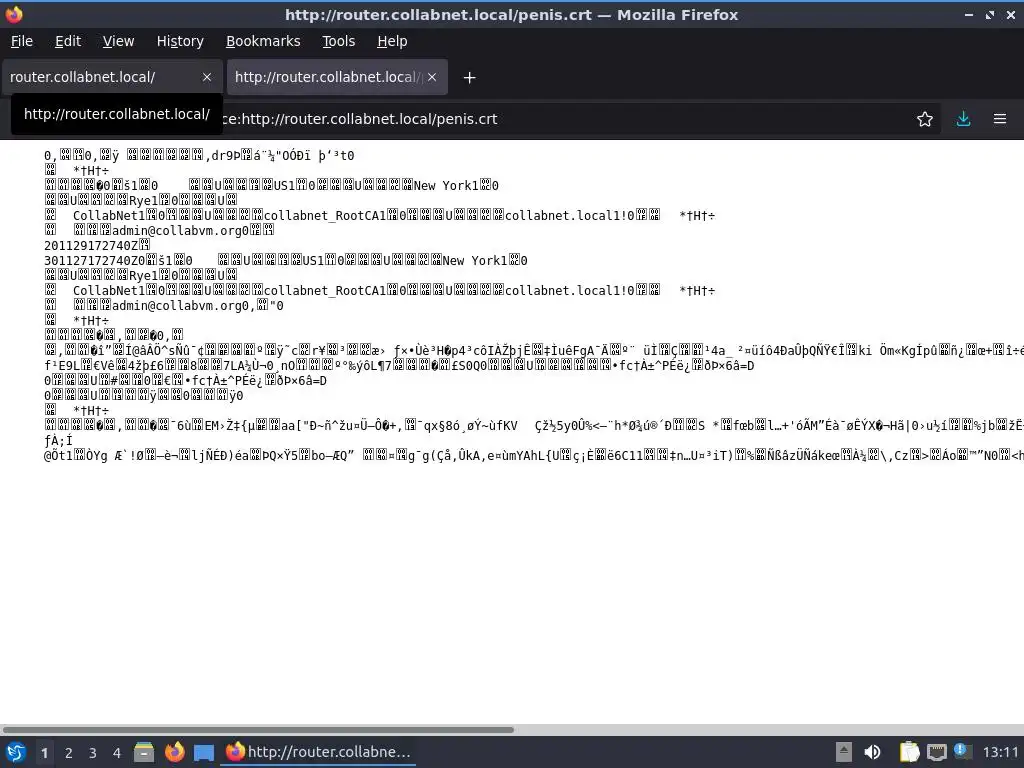Click the first 'admin@collabvm.org0' text
The image size is (1024, 768).
click(x=180, y=231)
